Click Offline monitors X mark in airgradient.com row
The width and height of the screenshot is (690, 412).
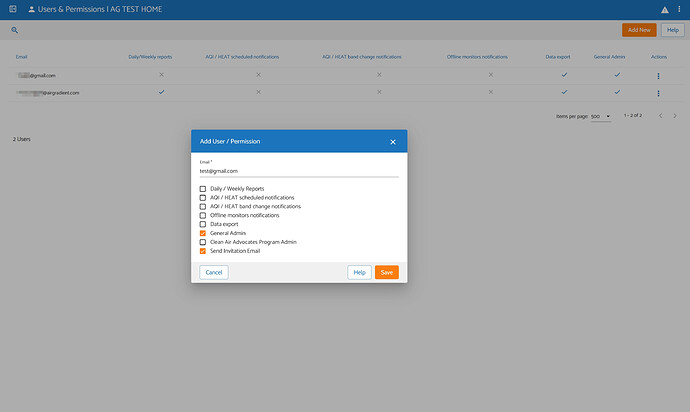pyautogui.click(x=491, y=92)
